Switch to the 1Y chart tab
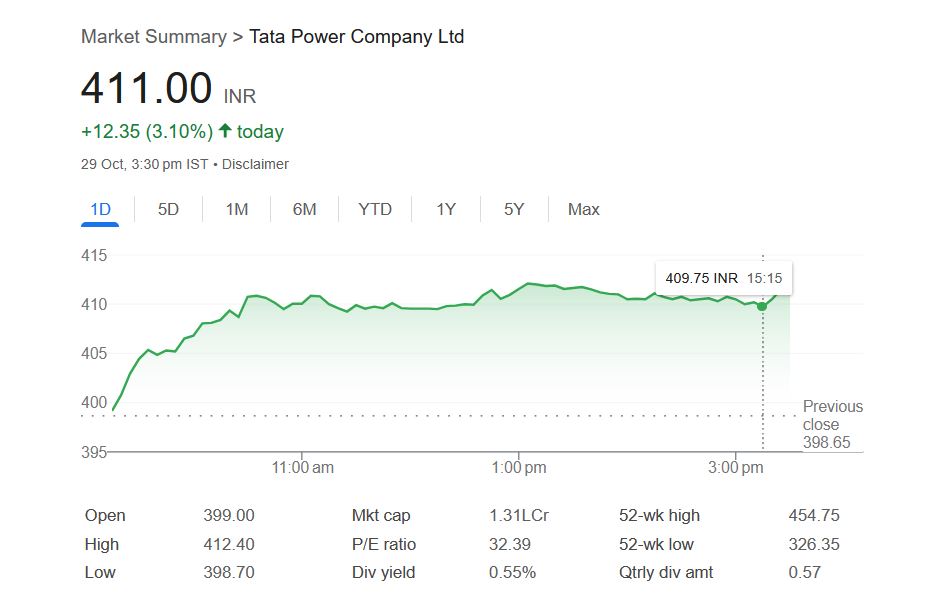925x607 pixels. 446,209
